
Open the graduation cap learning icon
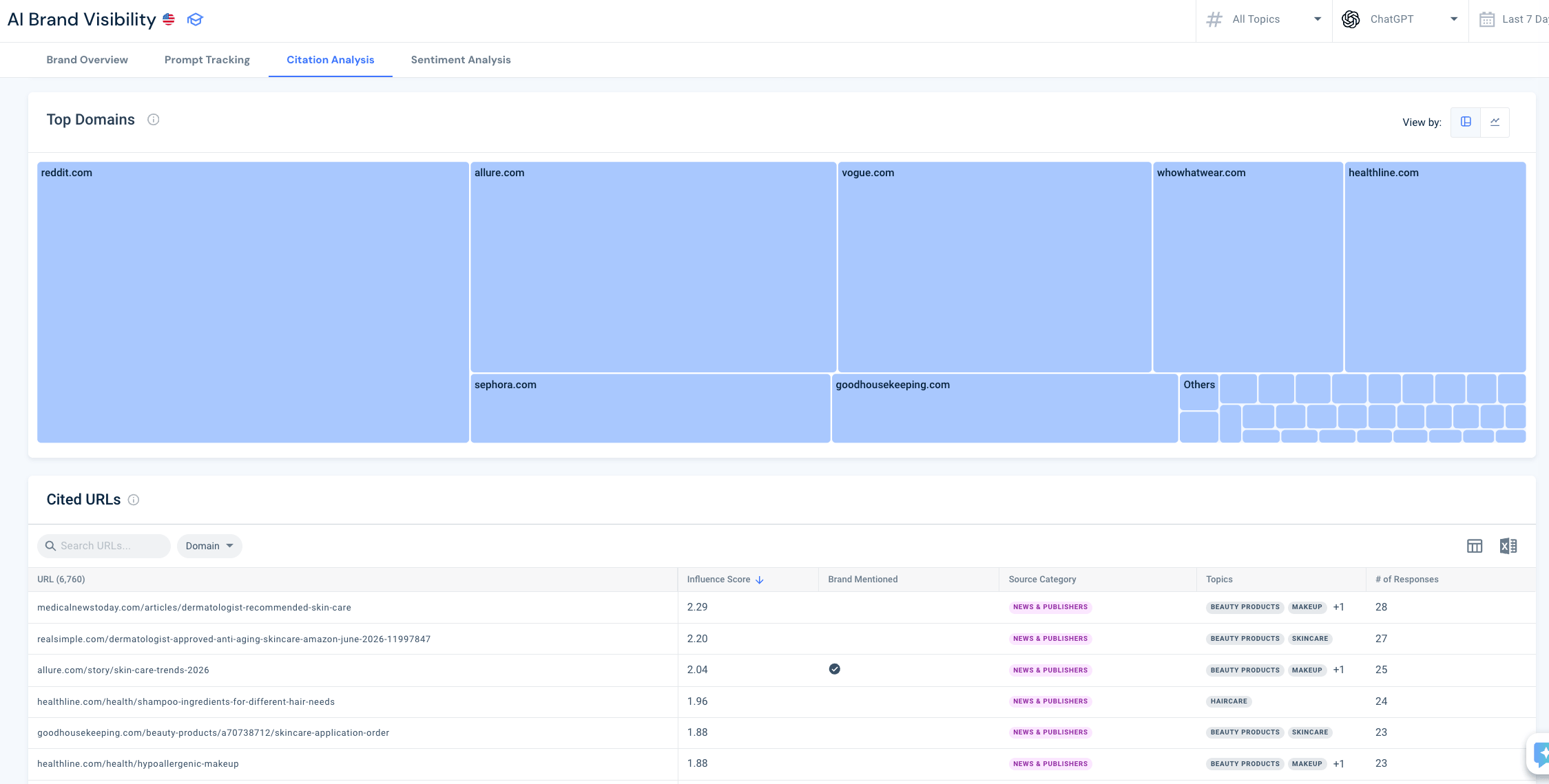tap(196, 19)
